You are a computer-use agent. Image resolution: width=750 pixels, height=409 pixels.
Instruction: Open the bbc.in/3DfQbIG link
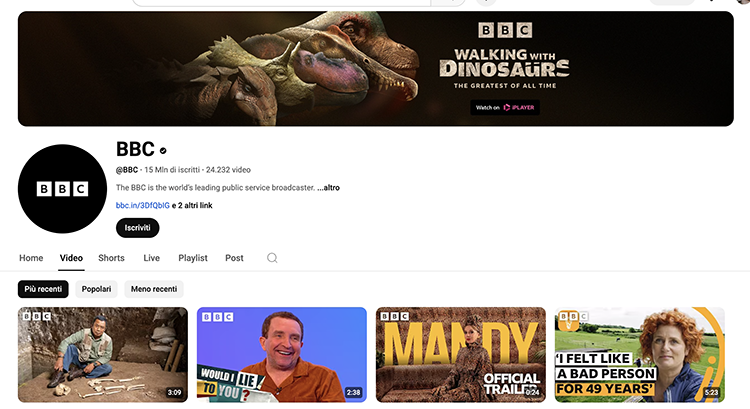click(143, 205)
